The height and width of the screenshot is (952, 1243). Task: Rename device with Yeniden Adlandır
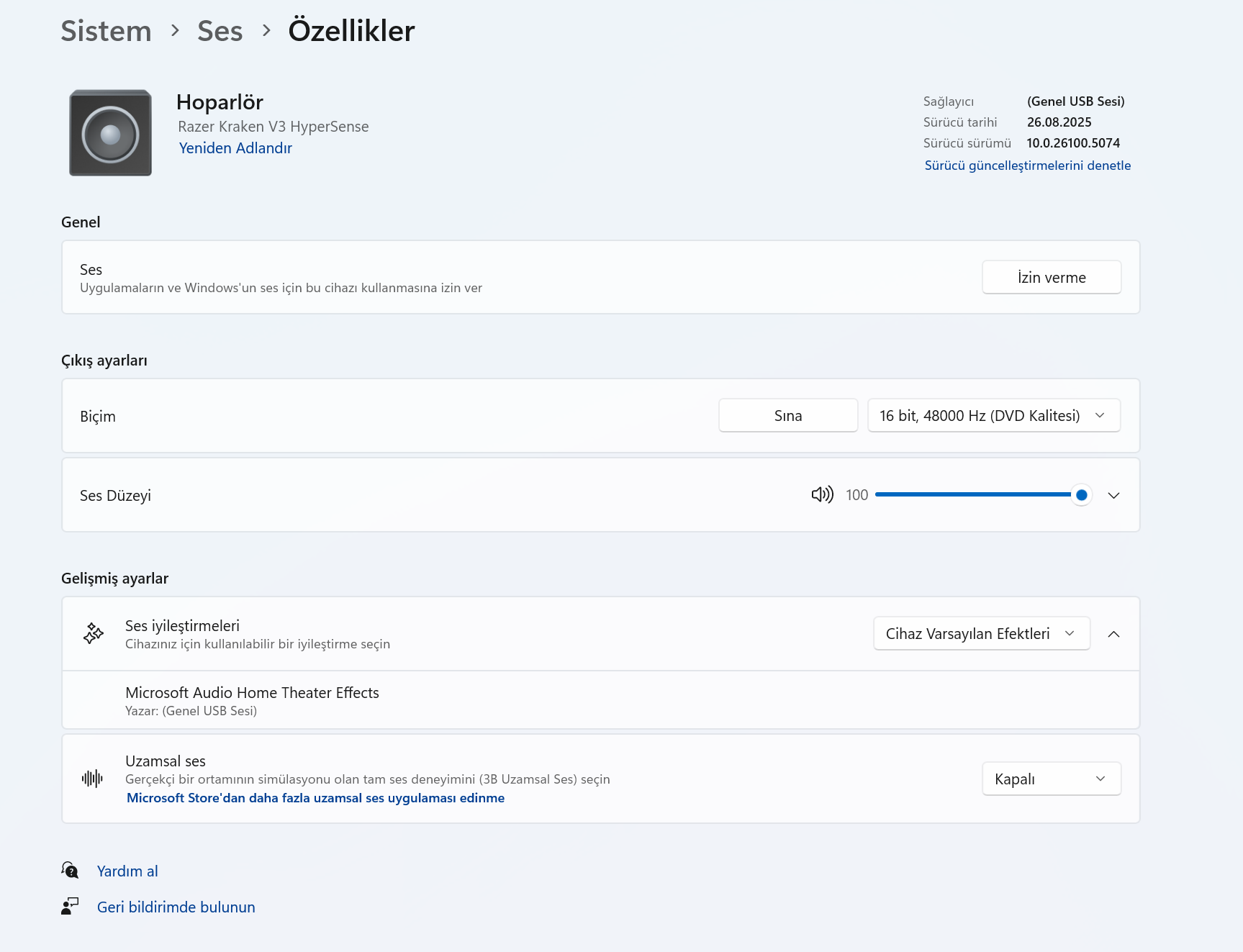click(x=235, y=148)
